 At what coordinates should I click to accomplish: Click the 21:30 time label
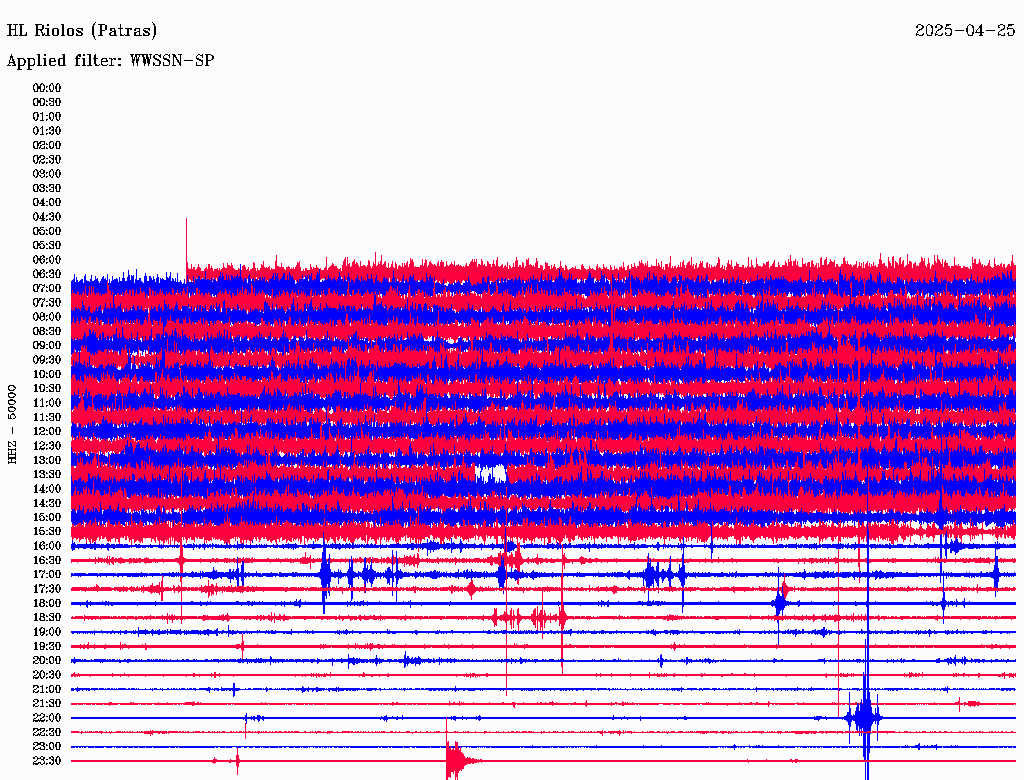47,704
